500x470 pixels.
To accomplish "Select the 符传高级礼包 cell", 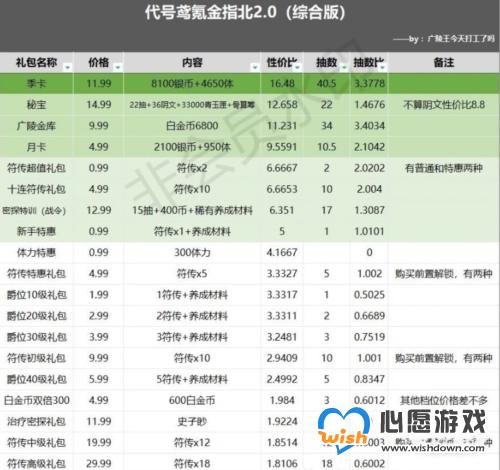I will 36,463.
